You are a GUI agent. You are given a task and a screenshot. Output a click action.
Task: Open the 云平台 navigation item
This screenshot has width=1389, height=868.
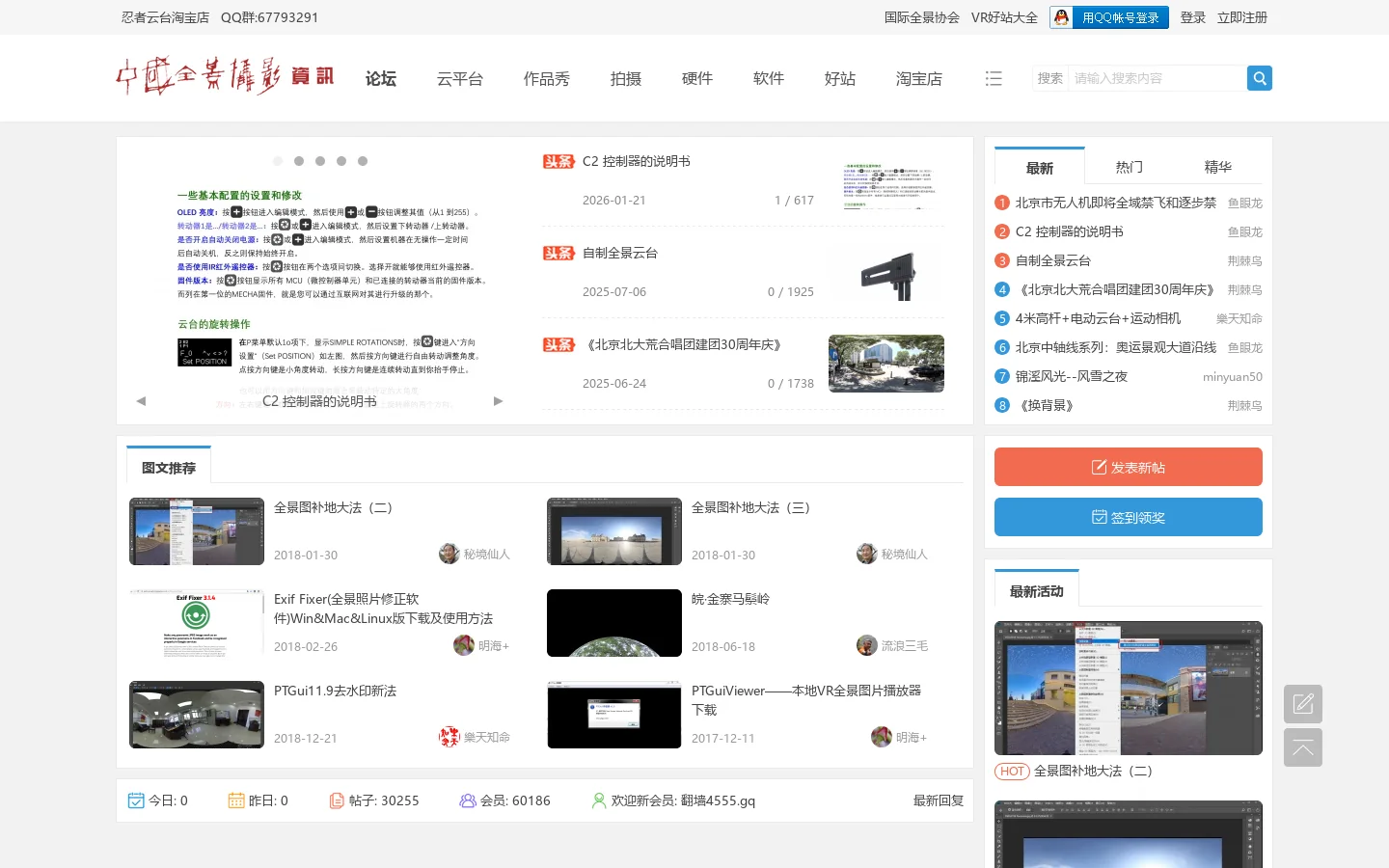click(x=460, y=79)
